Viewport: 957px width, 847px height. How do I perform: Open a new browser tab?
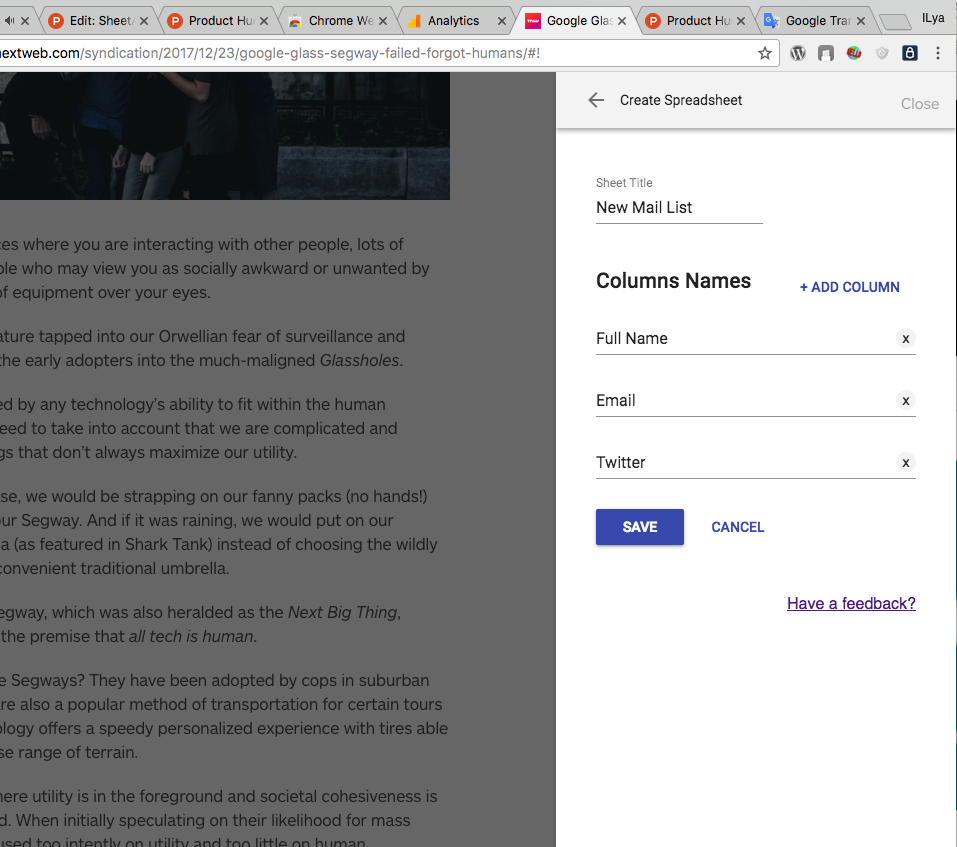(895, 23)
